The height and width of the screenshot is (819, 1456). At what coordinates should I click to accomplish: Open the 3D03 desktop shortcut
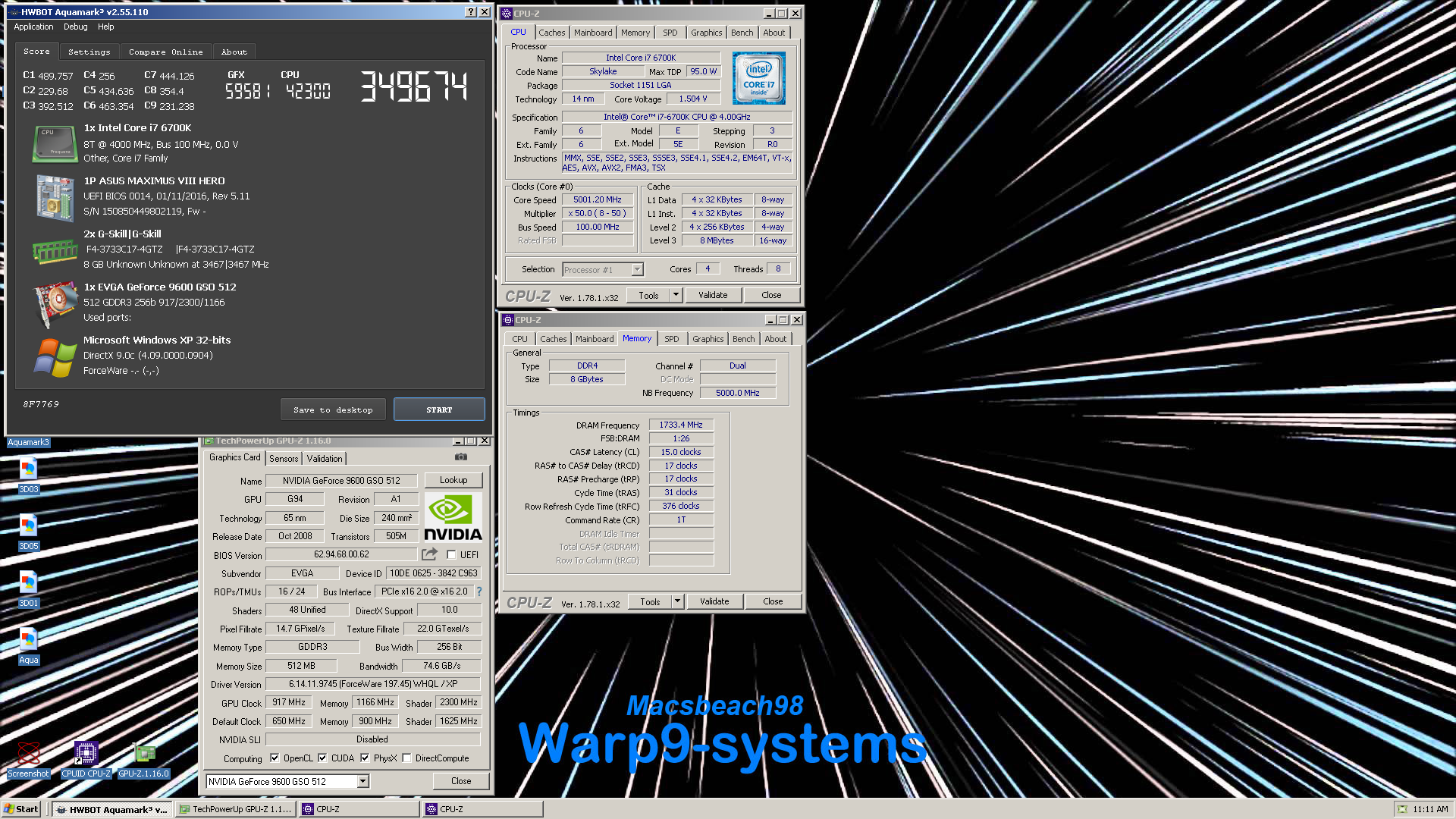point(28,475)
